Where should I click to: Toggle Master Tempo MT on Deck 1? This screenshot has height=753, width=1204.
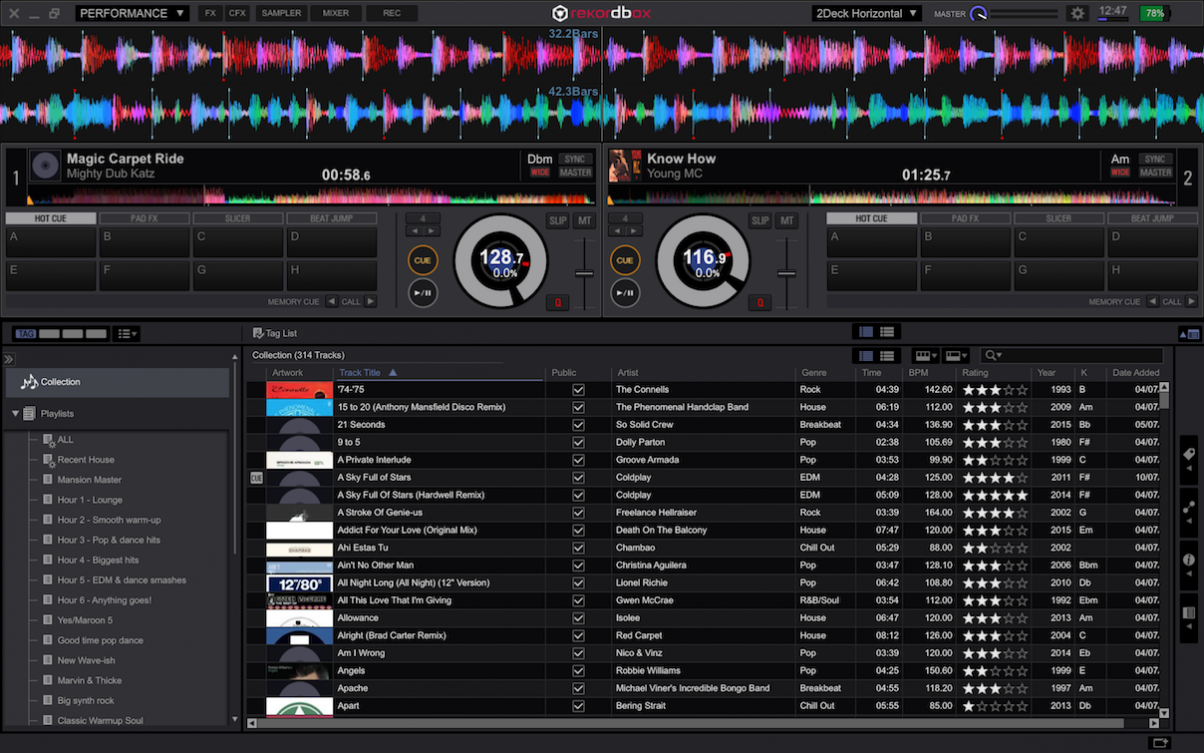(x=585, y=221)
